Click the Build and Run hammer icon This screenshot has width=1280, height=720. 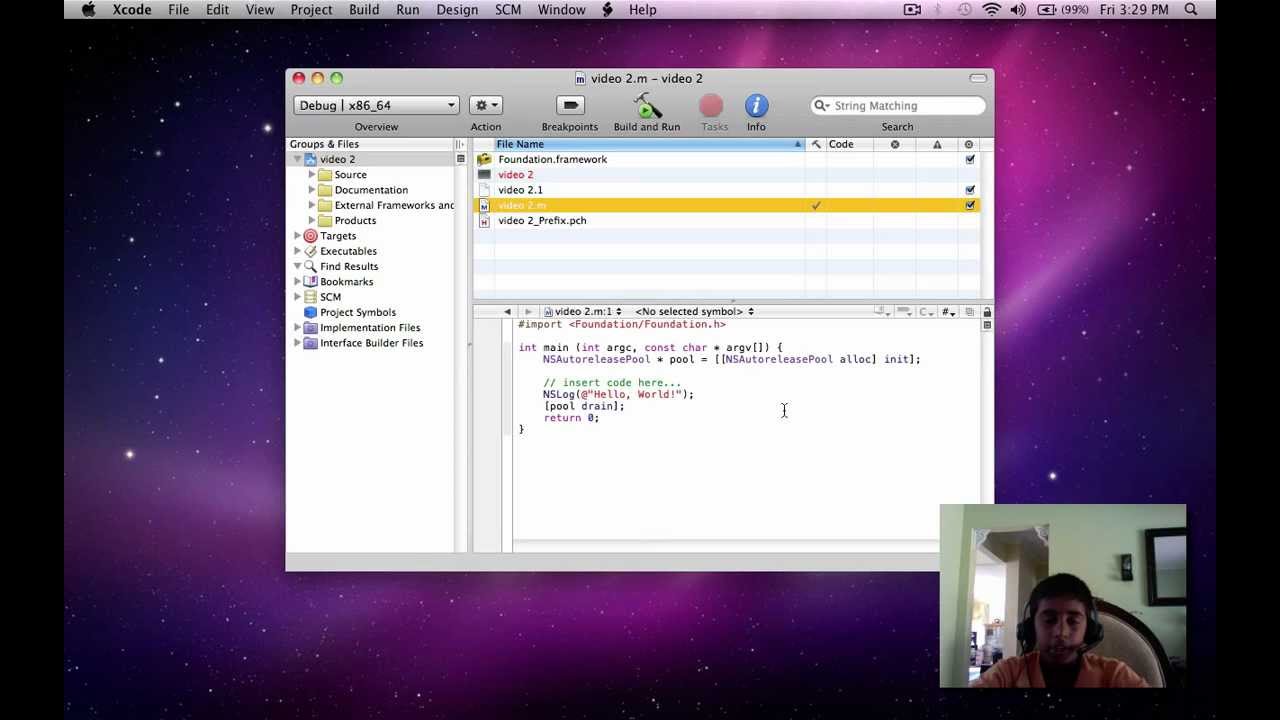coord(647,105)
